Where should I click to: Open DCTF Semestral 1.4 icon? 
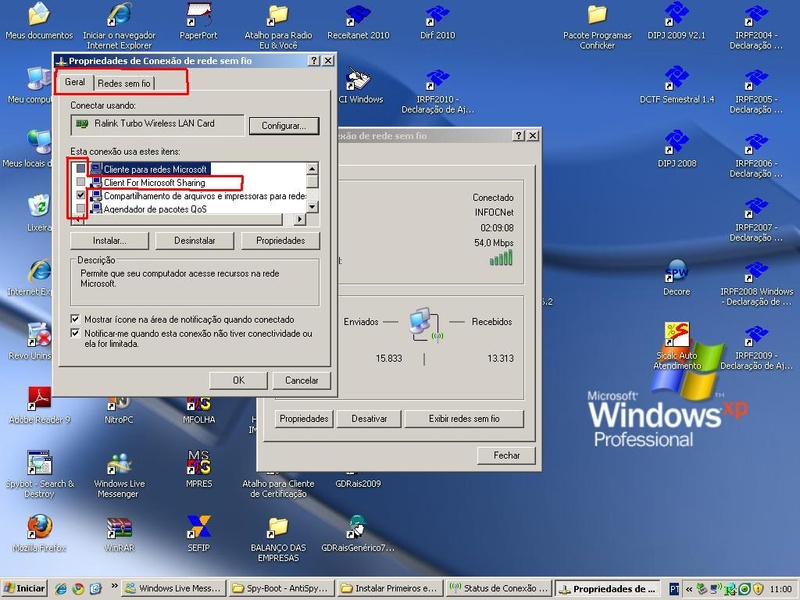pos(677,86)
